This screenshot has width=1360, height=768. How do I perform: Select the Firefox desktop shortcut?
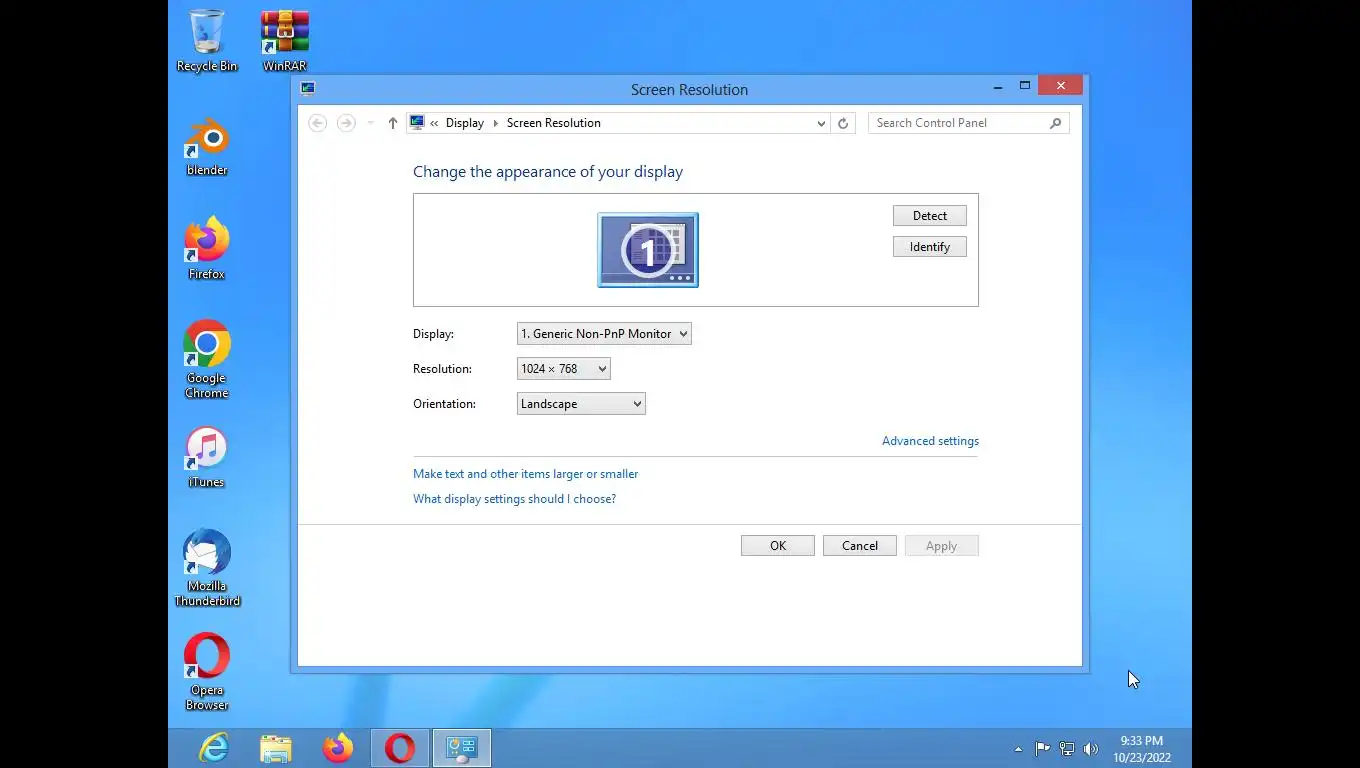pyautogui.click(x=207, y=249)
